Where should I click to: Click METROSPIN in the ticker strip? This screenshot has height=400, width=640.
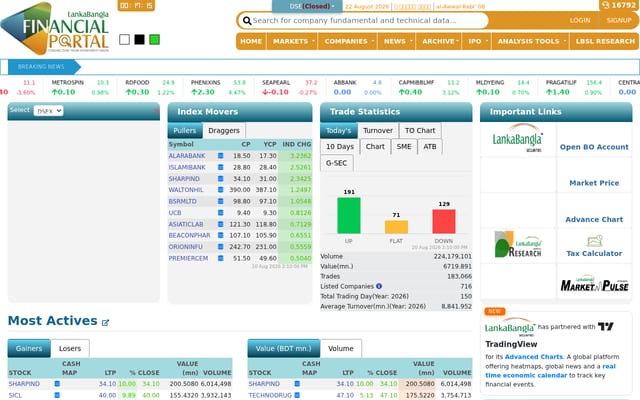click(67, 82)
